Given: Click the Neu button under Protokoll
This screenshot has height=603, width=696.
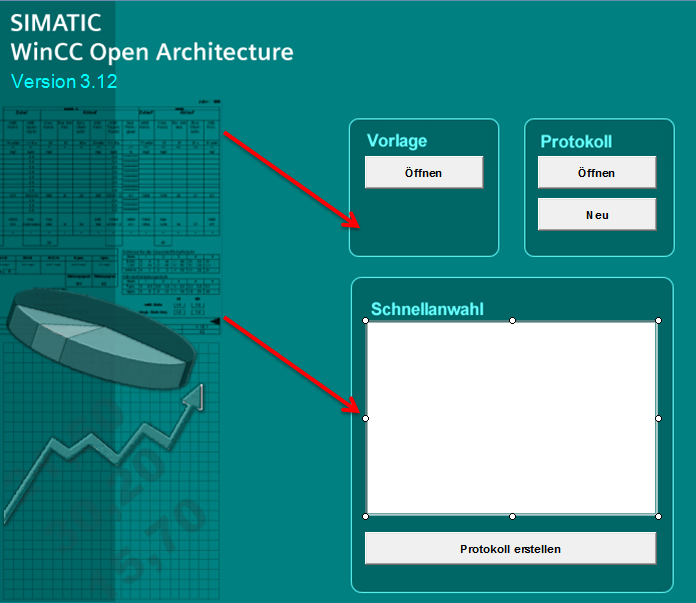Looking at the screenshot, I should 597,214.
